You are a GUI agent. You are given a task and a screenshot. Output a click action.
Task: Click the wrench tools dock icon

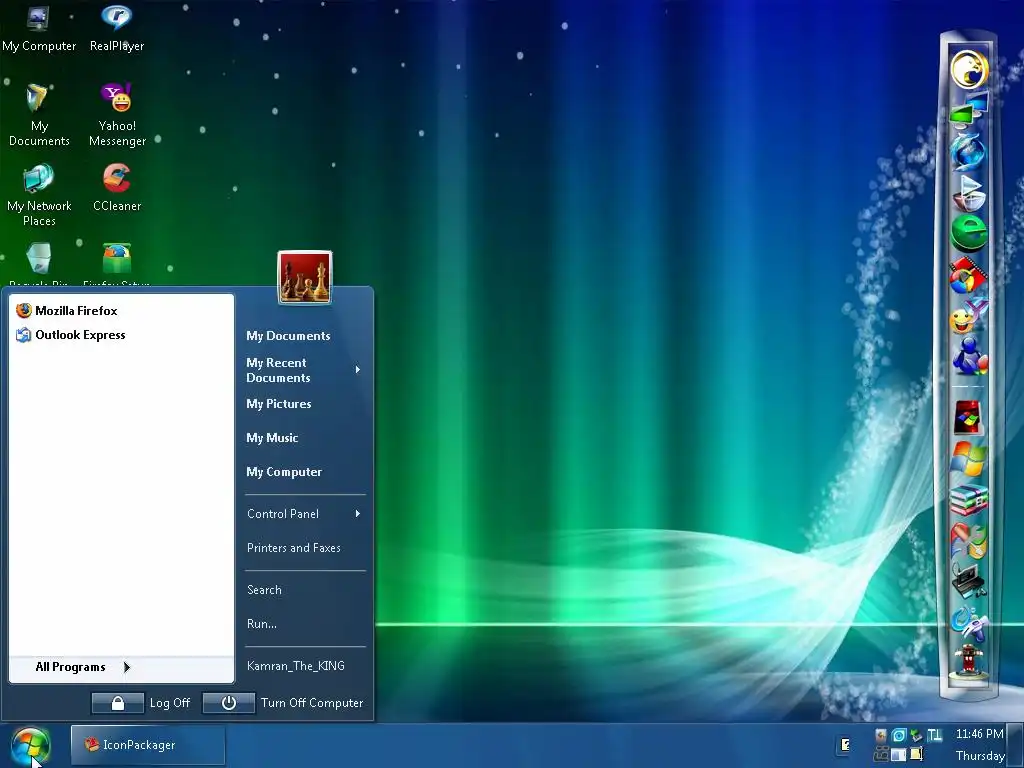coord(969,540)
